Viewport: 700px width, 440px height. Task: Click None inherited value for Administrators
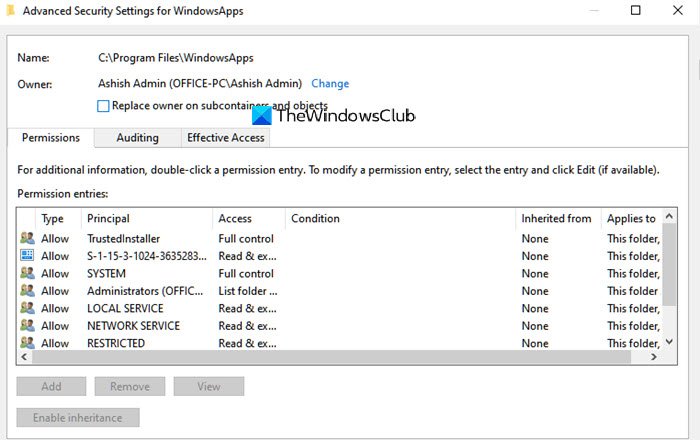point(535,291)
